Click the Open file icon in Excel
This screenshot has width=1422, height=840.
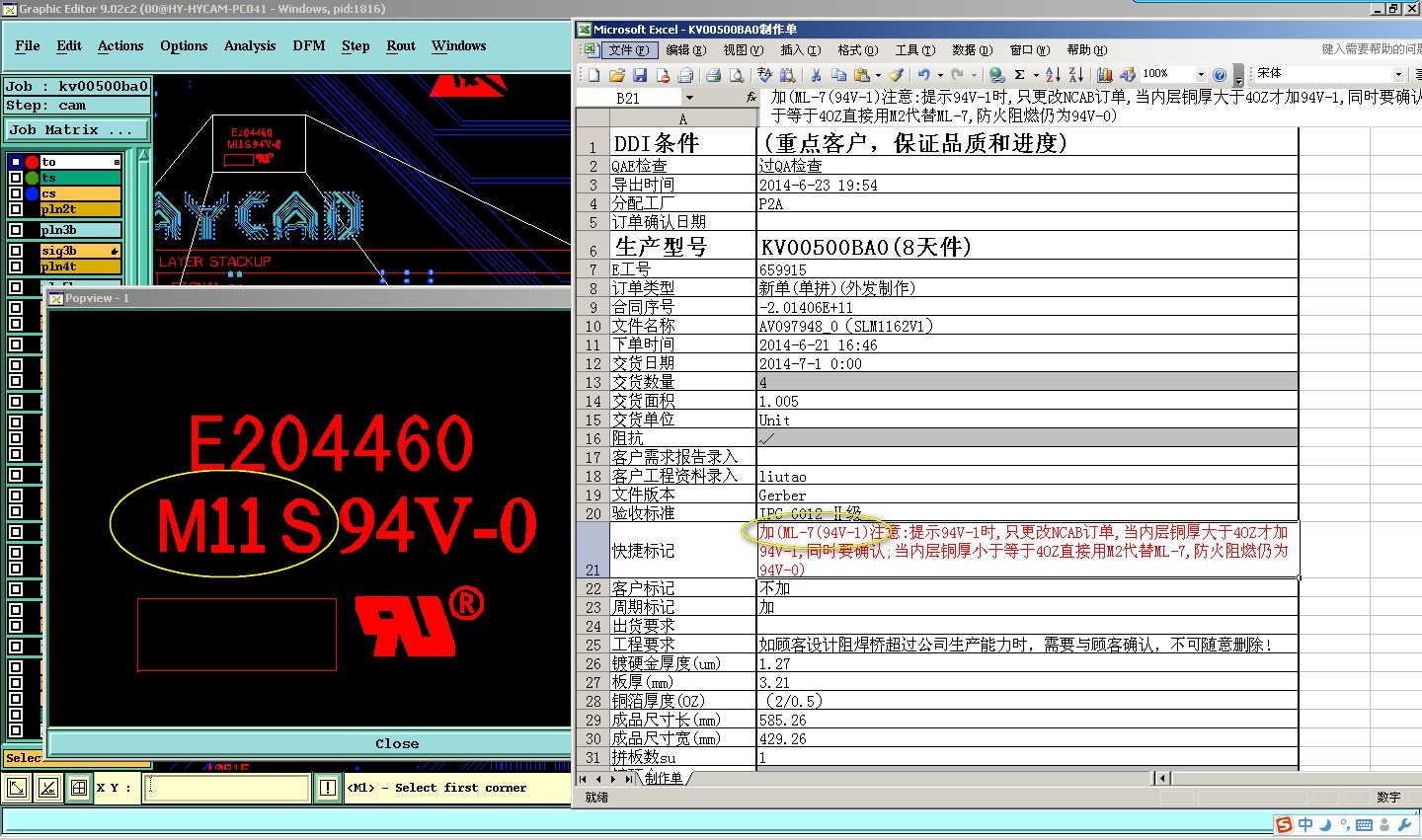(617, 75)
